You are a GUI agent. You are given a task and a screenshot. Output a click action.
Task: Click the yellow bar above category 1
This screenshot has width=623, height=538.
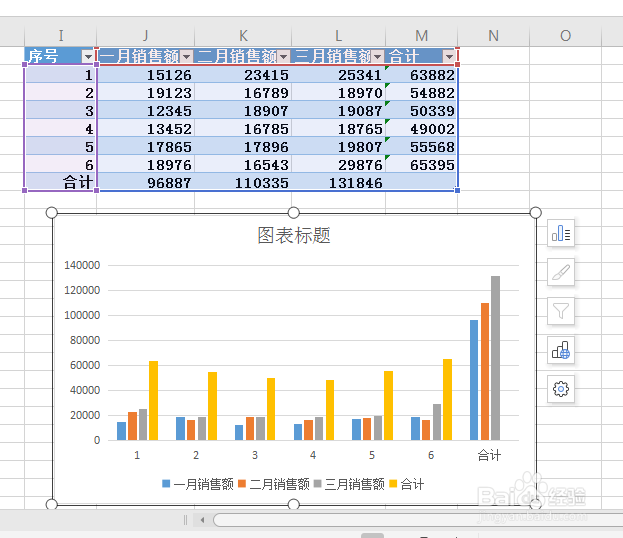(153, 401)
